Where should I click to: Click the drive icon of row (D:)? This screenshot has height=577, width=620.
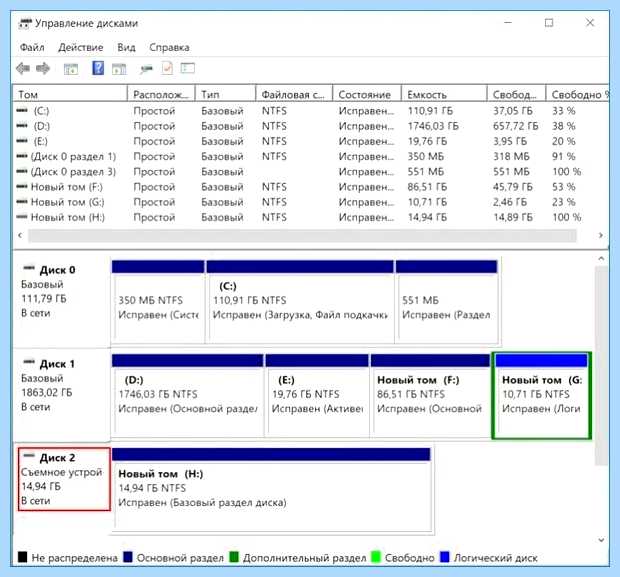pyautogui.click(x=22, y=126)
